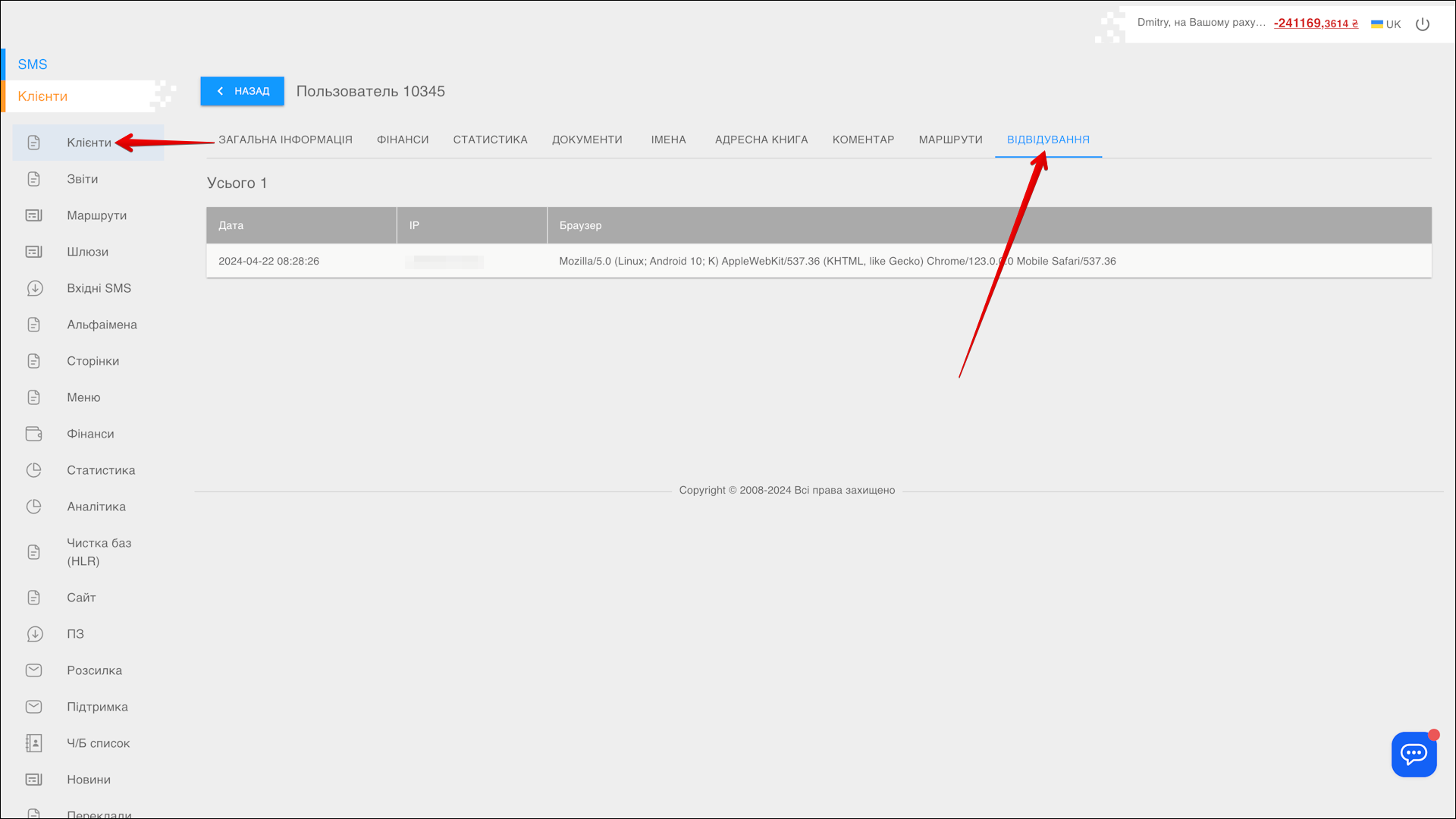Click the negative account balance link
Image resolution: width=1456 pixels, height=819 pixels.
pos(1315,24)
